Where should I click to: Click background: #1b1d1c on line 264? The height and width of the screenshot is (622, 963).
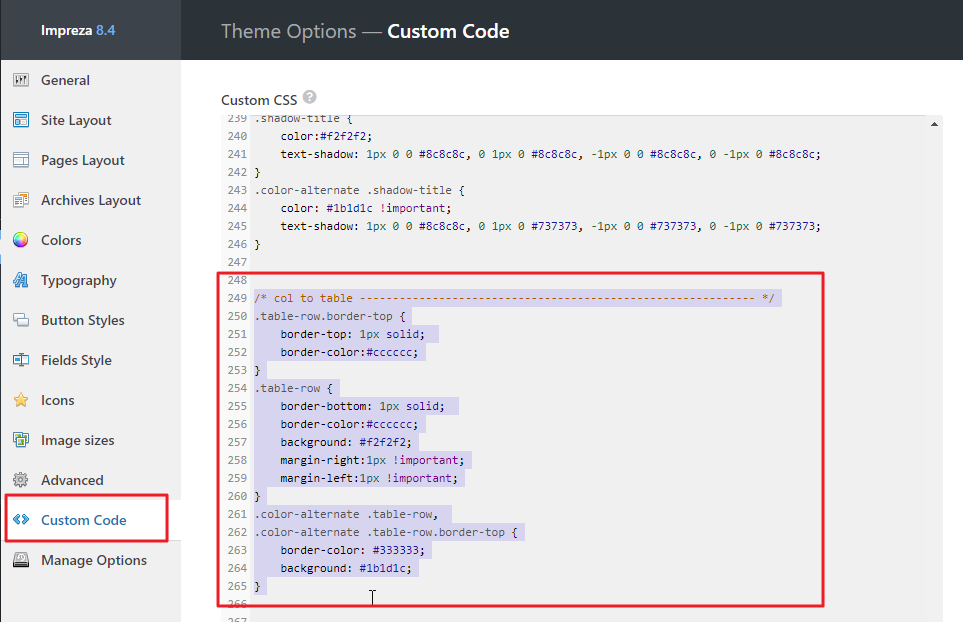346,568
